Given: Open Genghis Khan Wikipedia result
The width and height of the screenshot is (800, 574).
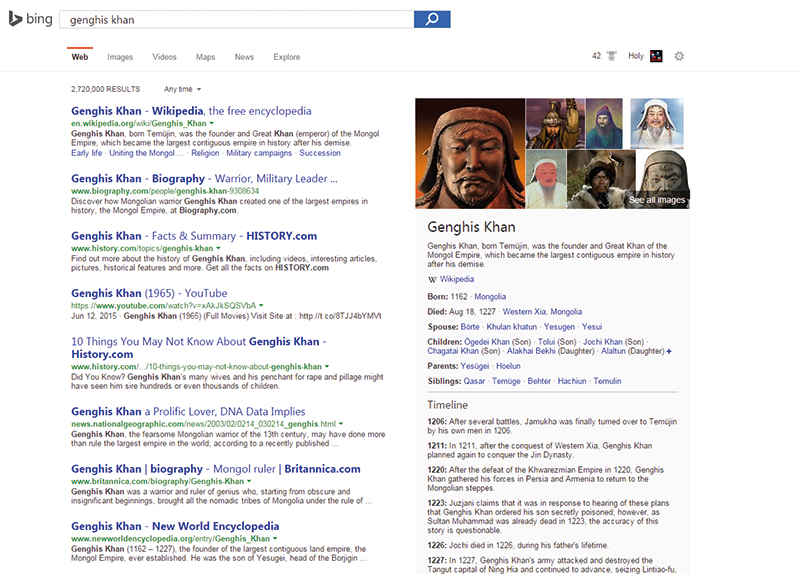Looking at the screenshot, I should [191, 111].
